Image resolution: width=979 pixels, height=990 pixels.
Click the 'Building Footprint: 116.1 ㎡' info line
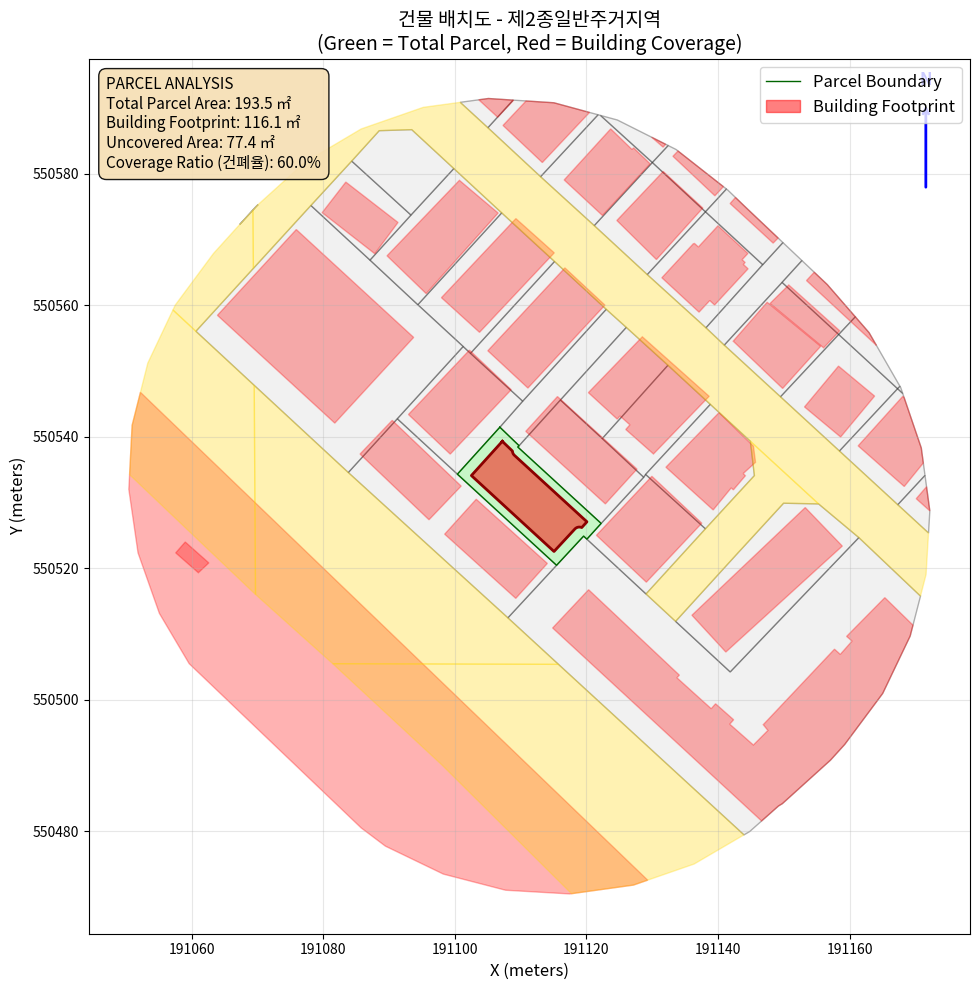tap(203, 123)
